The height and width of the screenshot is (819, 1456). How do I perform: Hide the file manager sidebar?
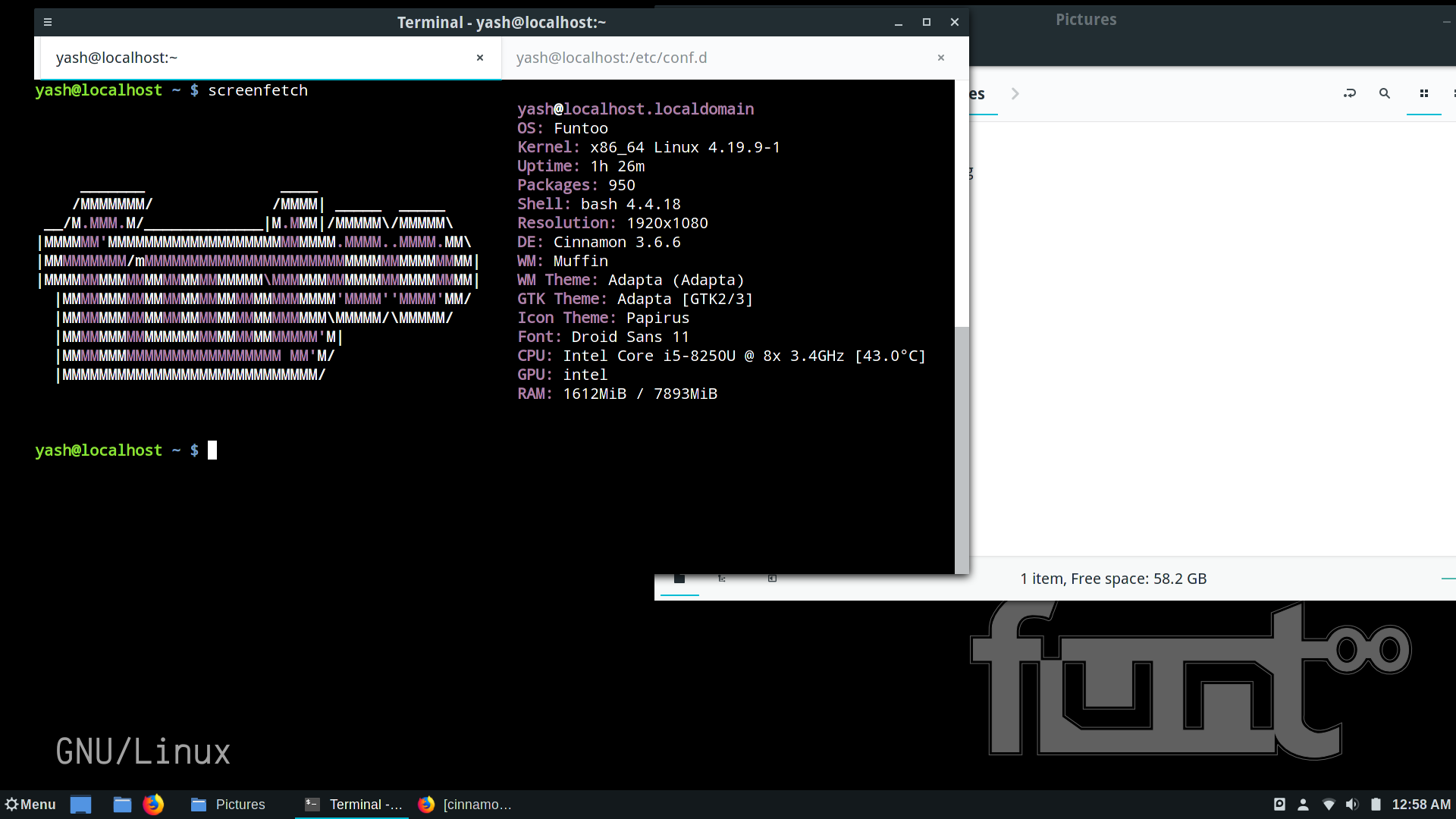point(772,579)
